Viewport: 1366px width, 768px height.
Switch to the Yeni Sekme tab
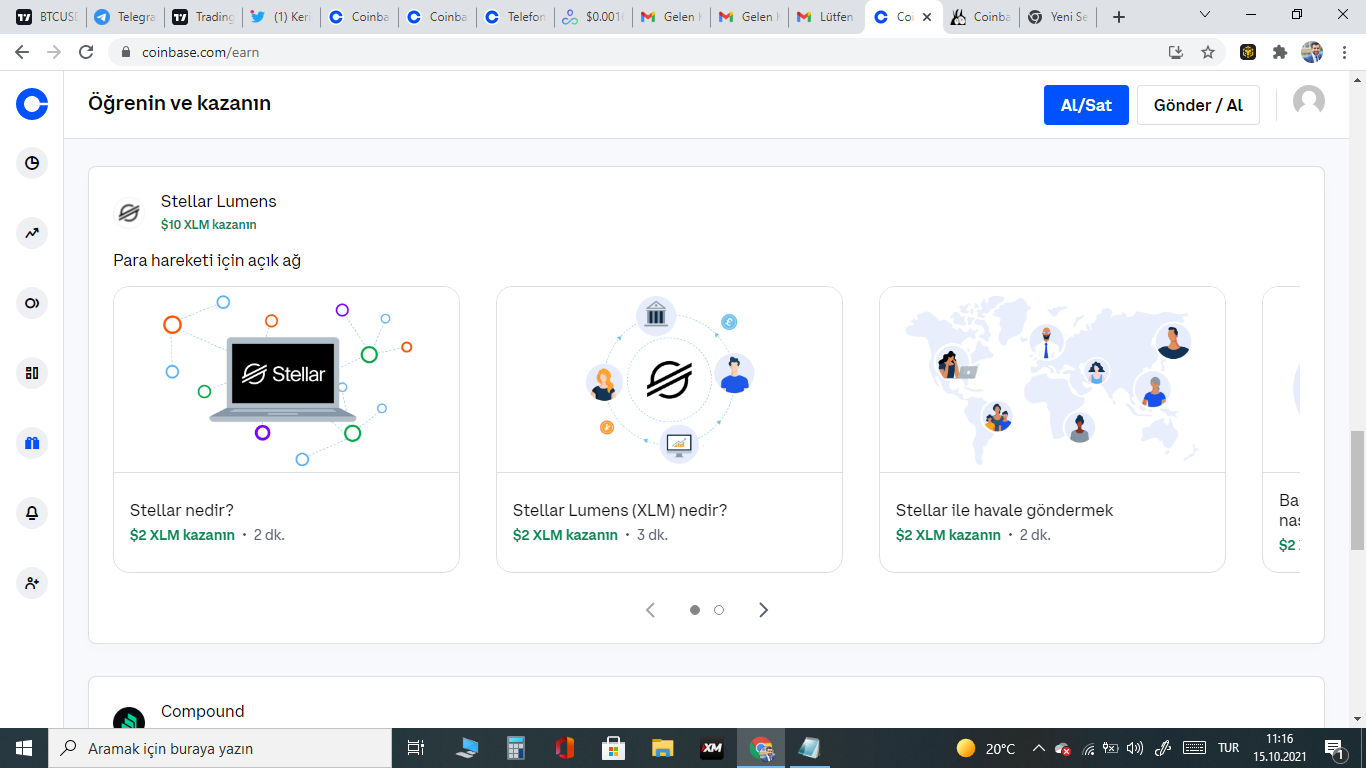coord(1059,17)
